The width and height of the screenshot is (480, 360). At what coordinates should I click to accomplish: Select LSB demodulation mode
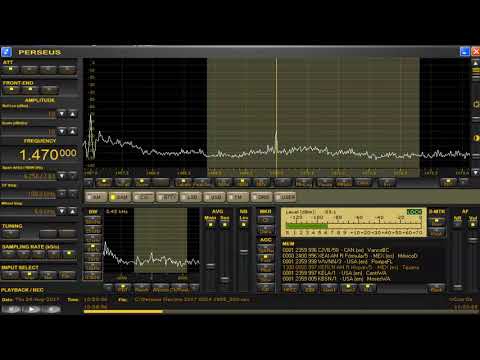click(191, 197)
